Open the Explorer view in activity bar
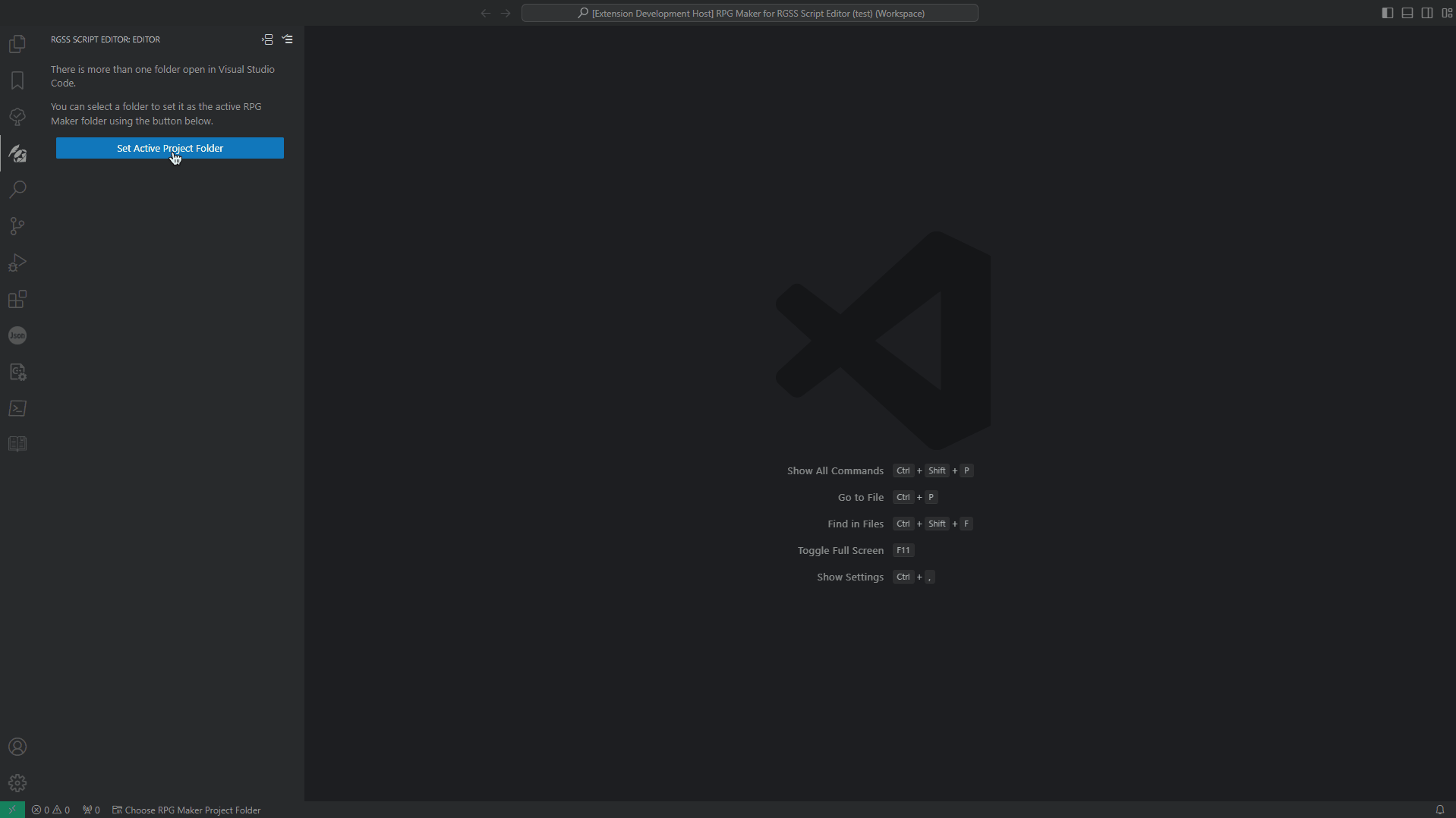The height and width of the screenshot is (818, 1456). coord(17,44)
